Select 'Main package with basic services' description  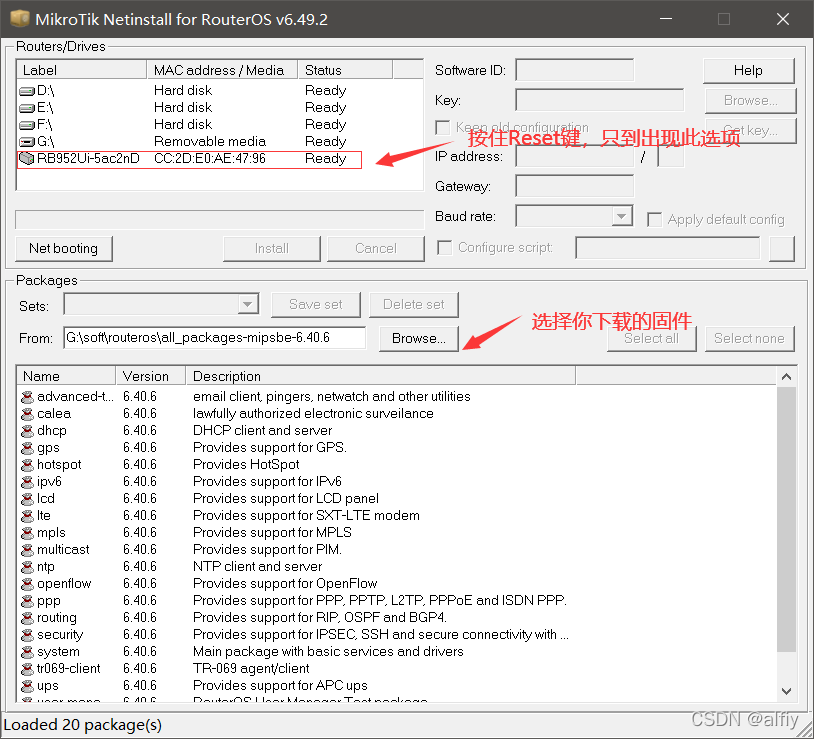point(328,652)
